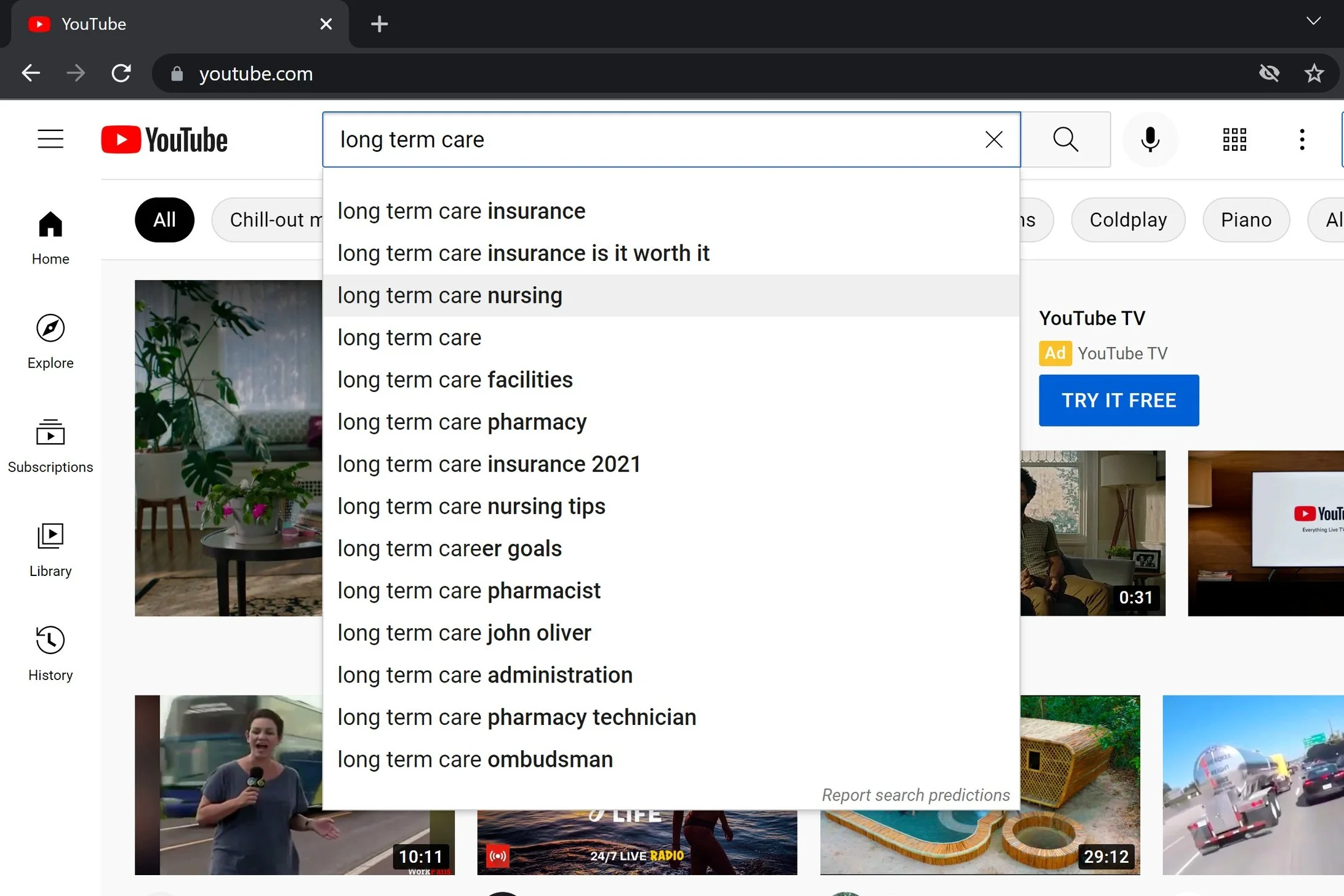Choose 'long term care john oliver'

coord(671,633)
